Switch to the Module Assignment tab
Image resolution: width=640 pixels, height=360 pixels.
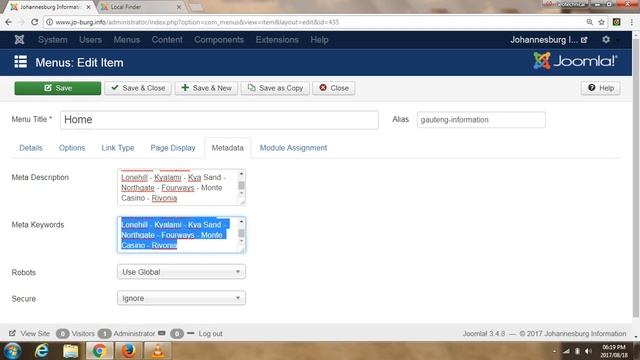coord(293,148)
